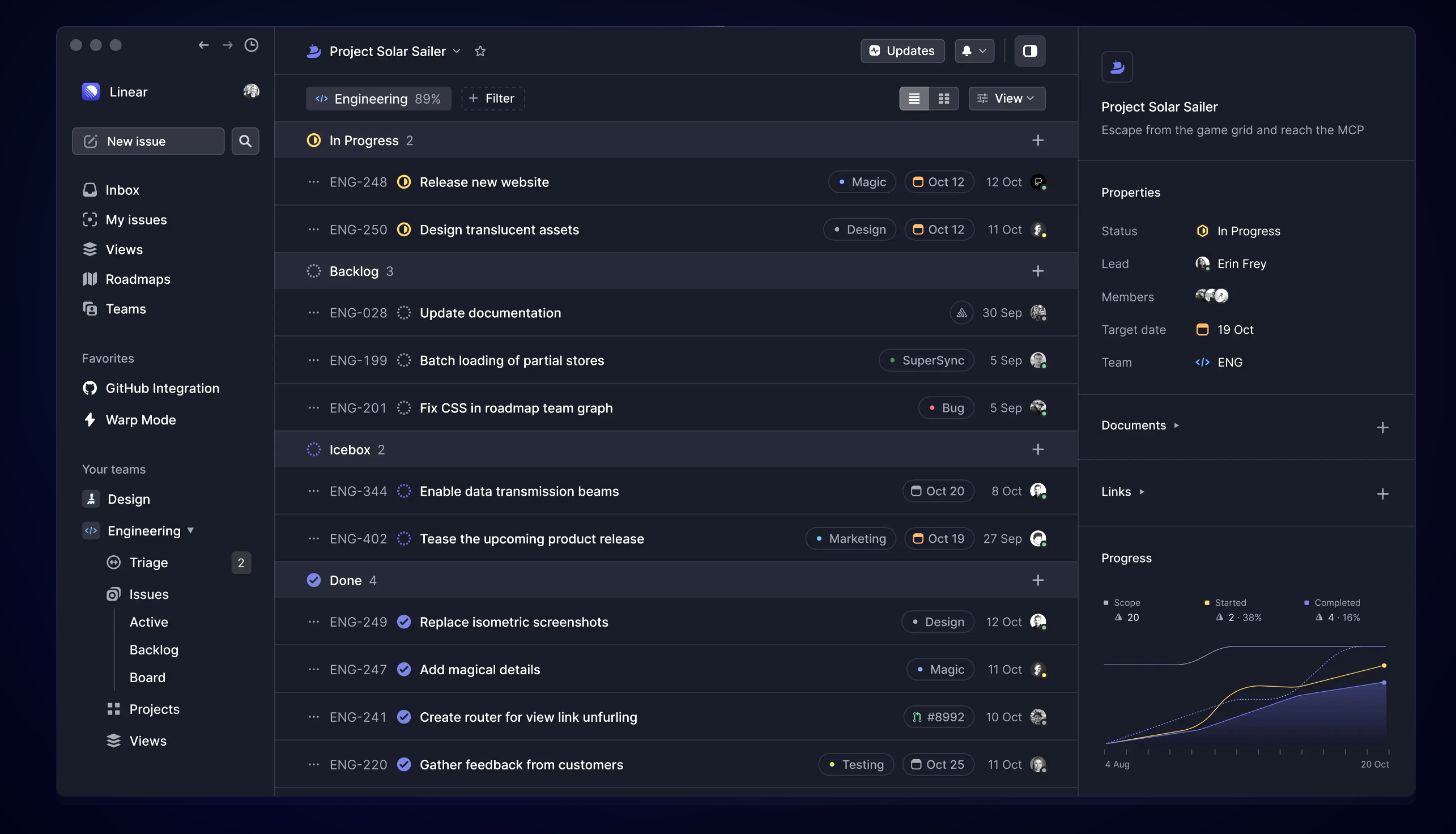Viewport: 1456px width, 834px height.
Task: Open the View options dropdown
Action: [x=1007, y=98]
